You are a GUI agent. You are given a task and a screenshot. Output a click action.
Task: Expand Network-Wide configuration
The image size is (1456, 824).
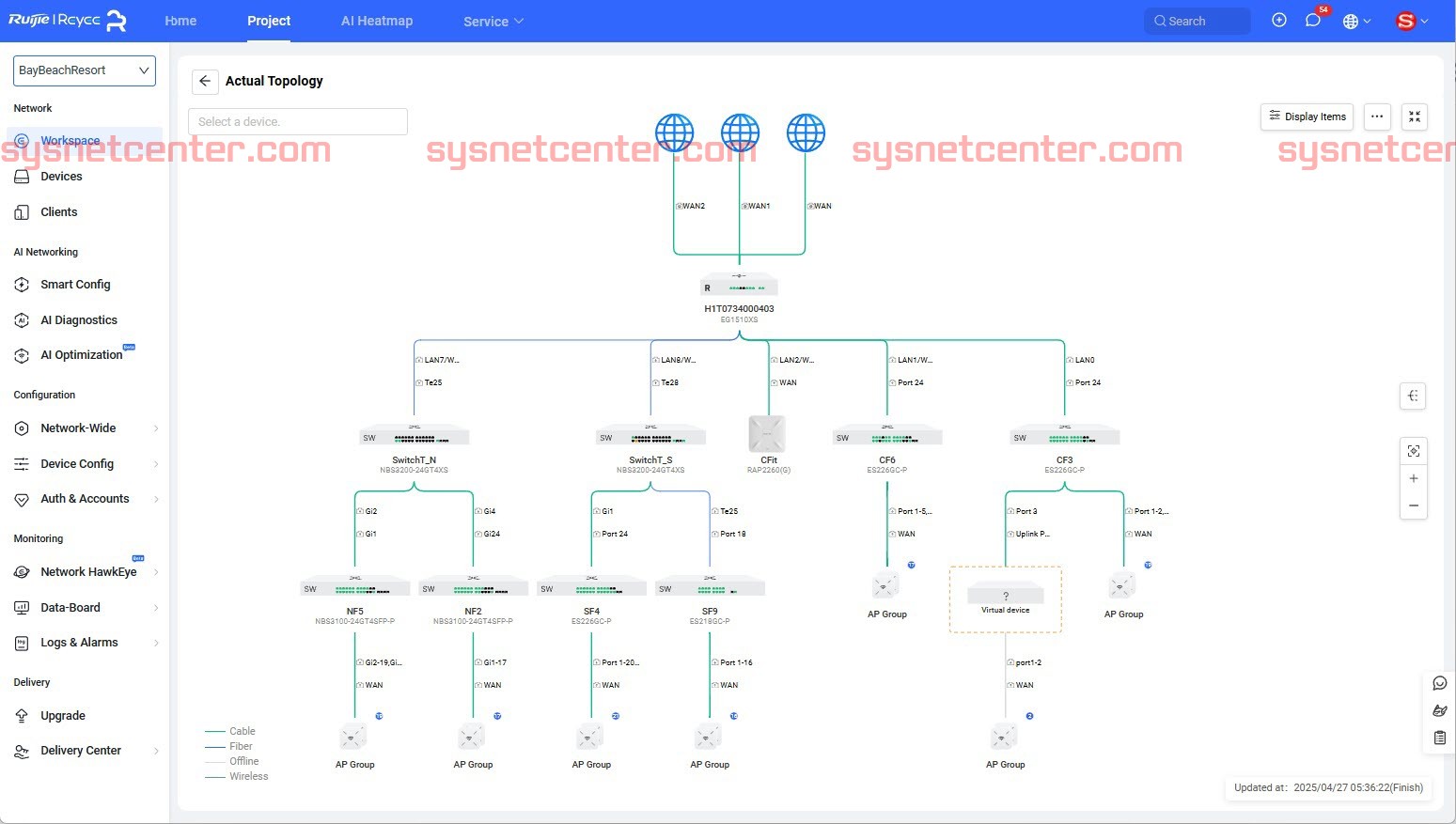[x=85, y=428]
